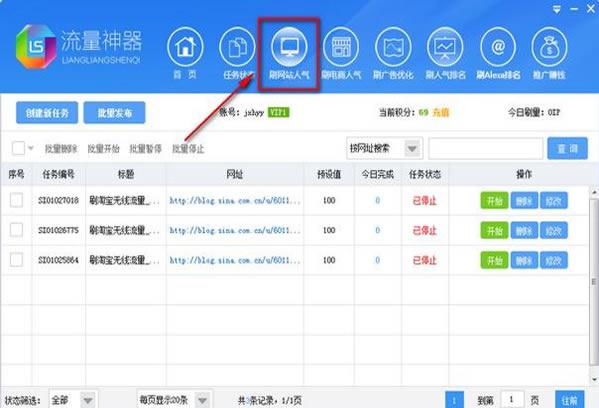Open the 刷人气排名 presentation icon
The height and width of the screenshot is (408, 599).
tap(445, 47)
